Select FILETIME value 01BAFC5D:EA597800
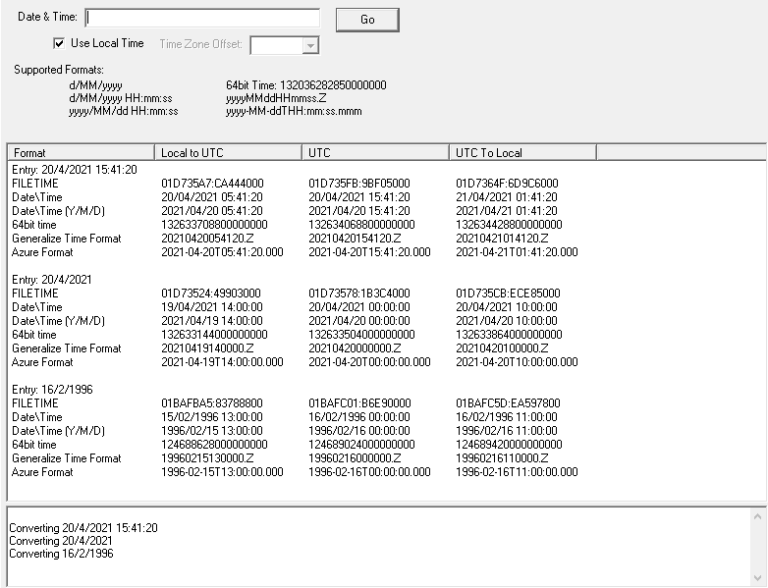 pos(508,403)
